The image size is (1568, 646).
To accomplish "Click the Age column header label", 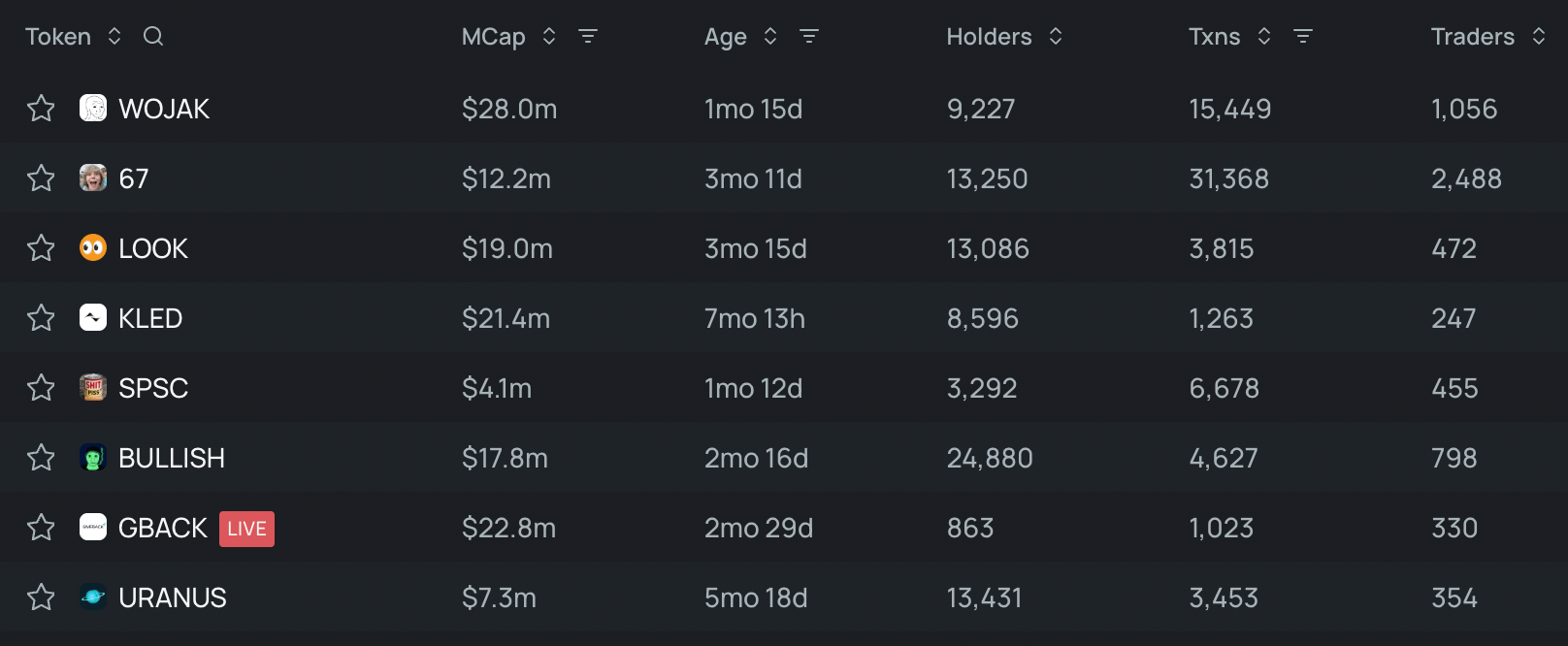I will point(726,37).
